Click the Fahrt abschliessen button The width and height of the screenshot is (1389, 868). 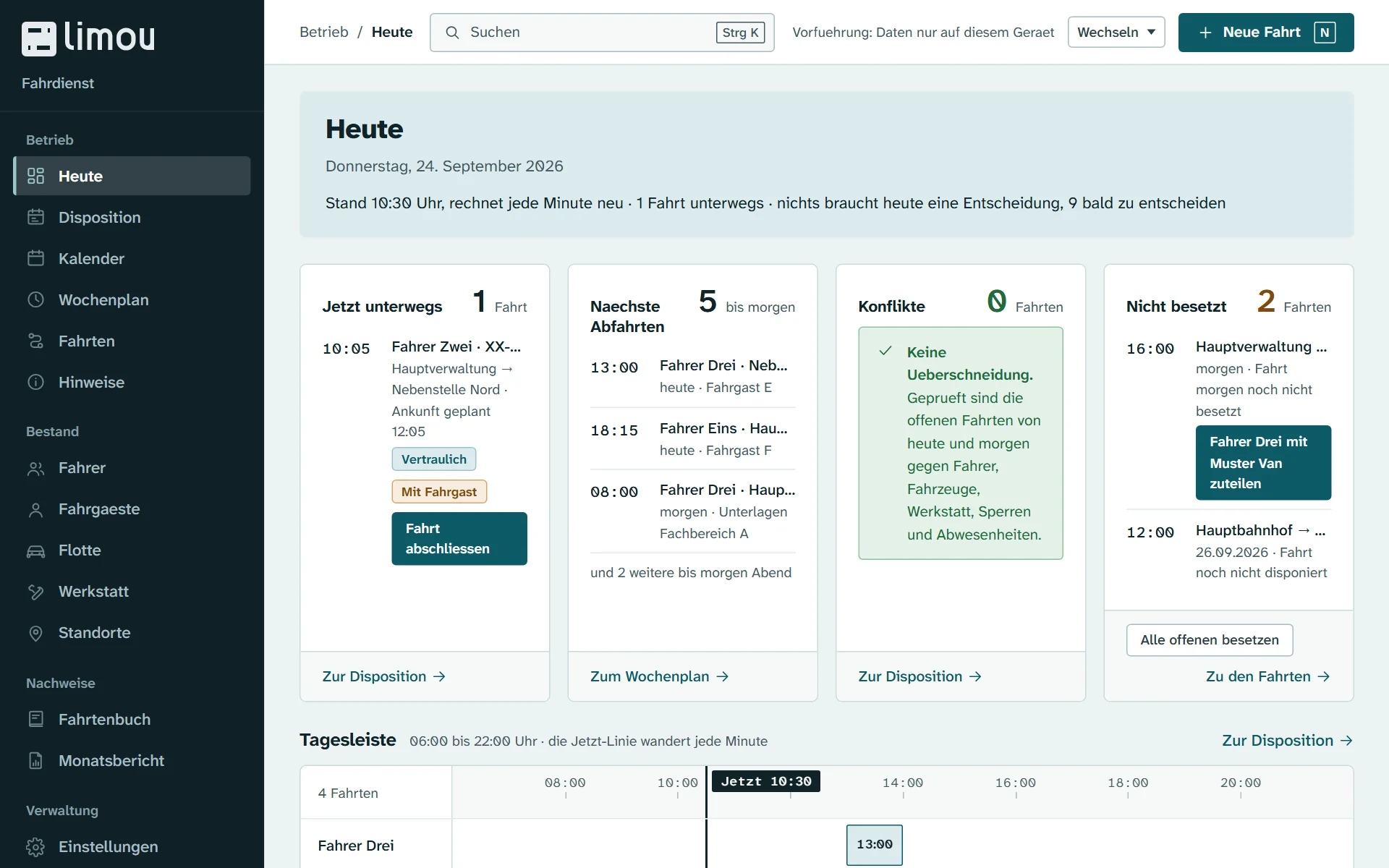(x=459, y=539)
